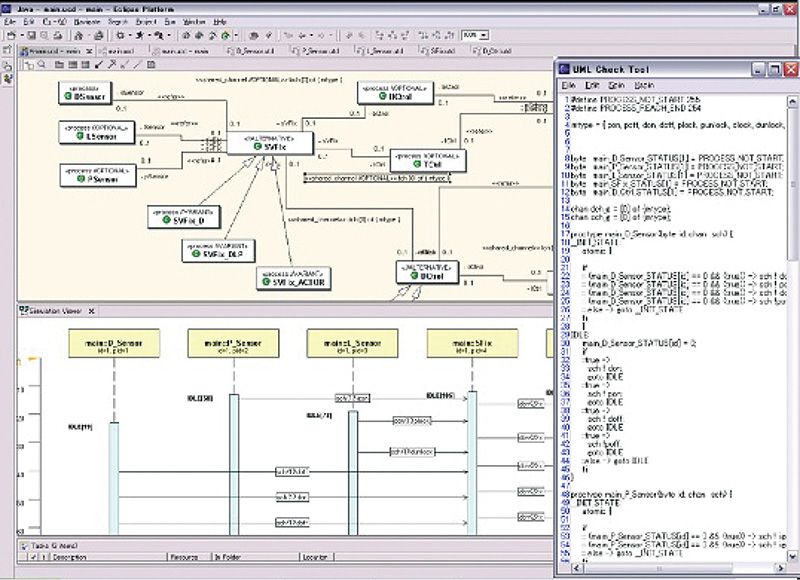Select the main:D_Sensor lifeline box

point(113,345)
